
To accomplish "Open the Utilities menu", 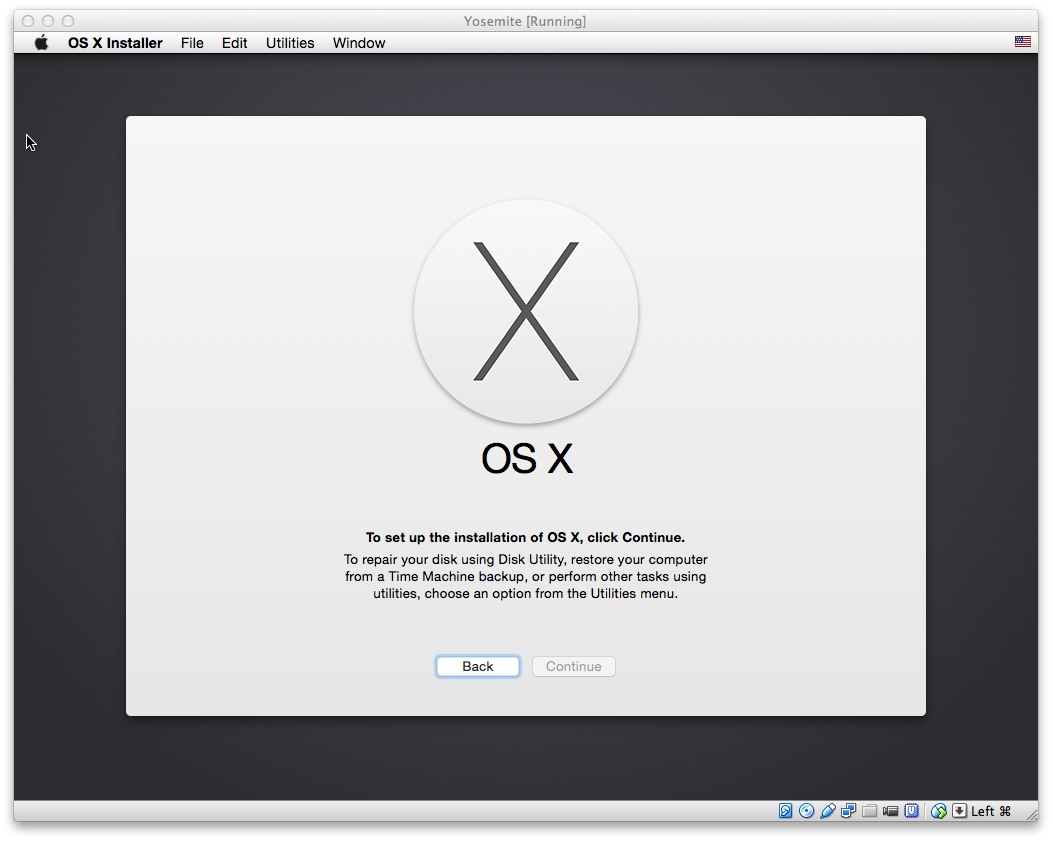I will tap(290, 43).
